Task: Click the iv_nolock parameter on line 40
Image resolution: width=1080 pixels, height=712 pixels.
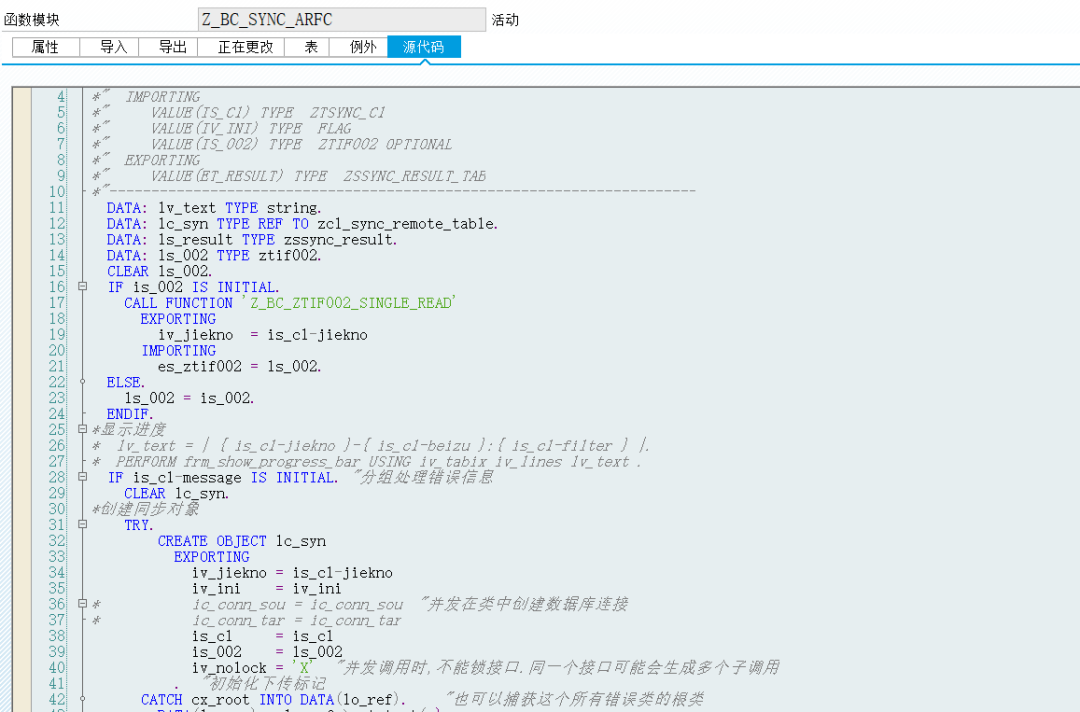Action: tap(229, 667)
